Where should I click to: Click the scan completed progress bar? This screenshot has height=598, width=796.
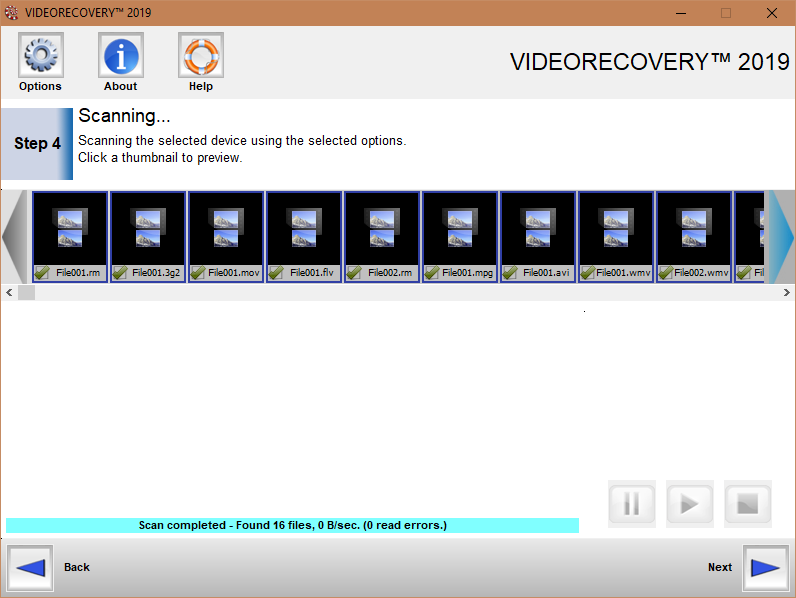[x=292, y=525]
